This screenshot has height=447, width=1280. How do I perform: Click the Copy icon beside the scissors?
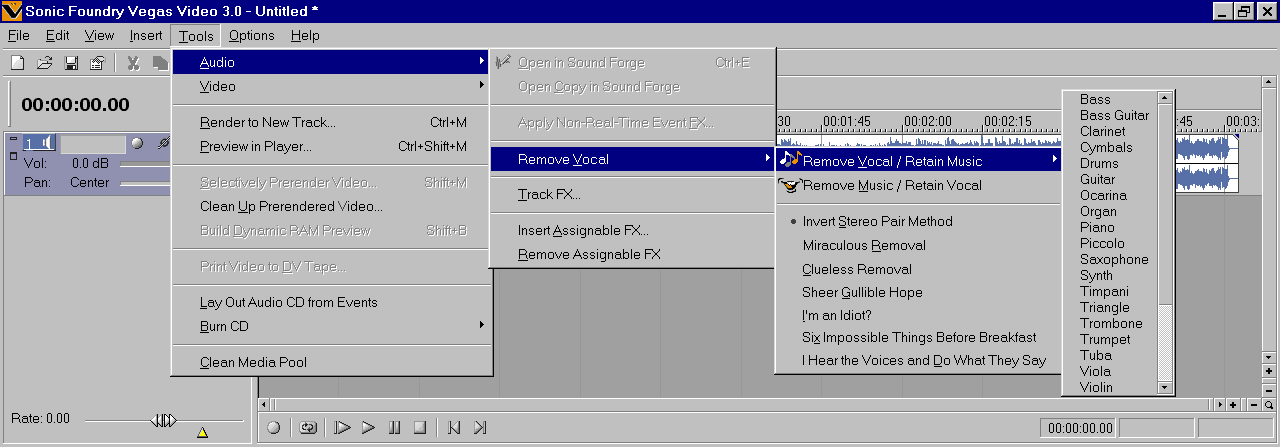(x=160, y=63)
